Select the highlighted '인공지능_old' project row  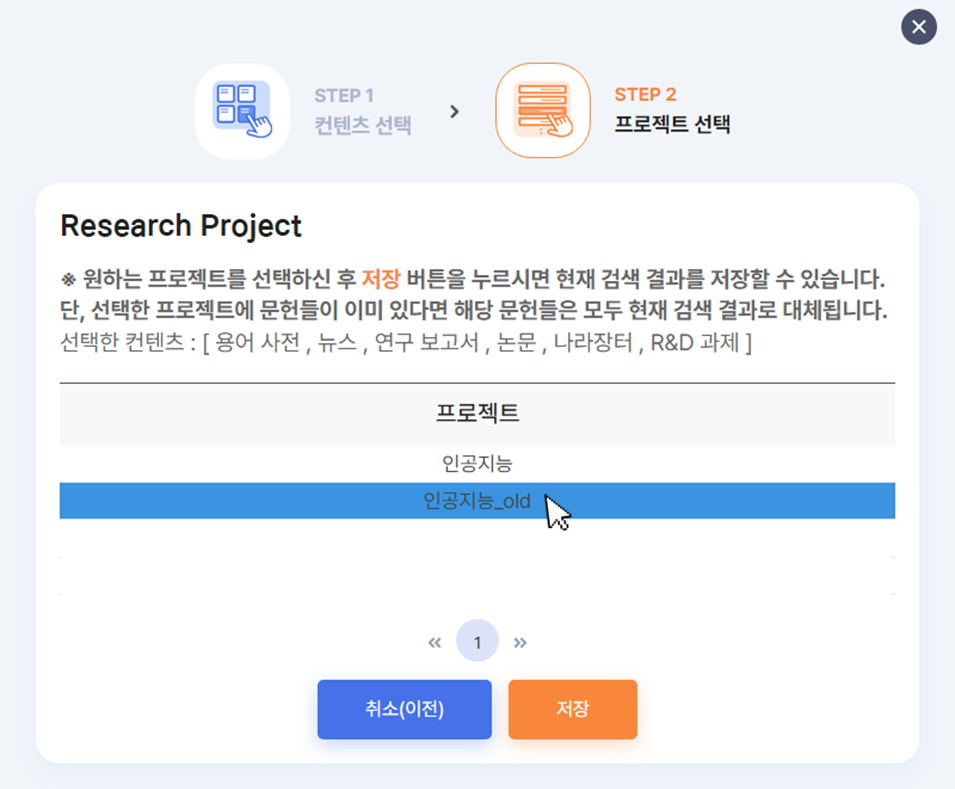tap(476, 501)
